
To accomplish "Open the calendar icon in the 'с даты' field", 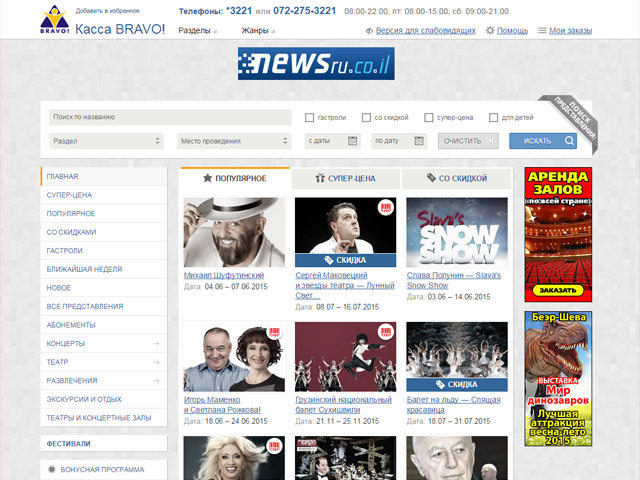I will coord(353,141).
